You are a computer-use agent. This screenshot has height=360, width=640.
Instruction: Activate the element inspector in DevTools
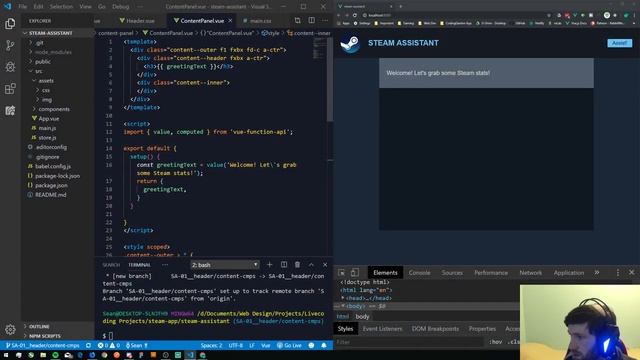[x=342, y=272]
